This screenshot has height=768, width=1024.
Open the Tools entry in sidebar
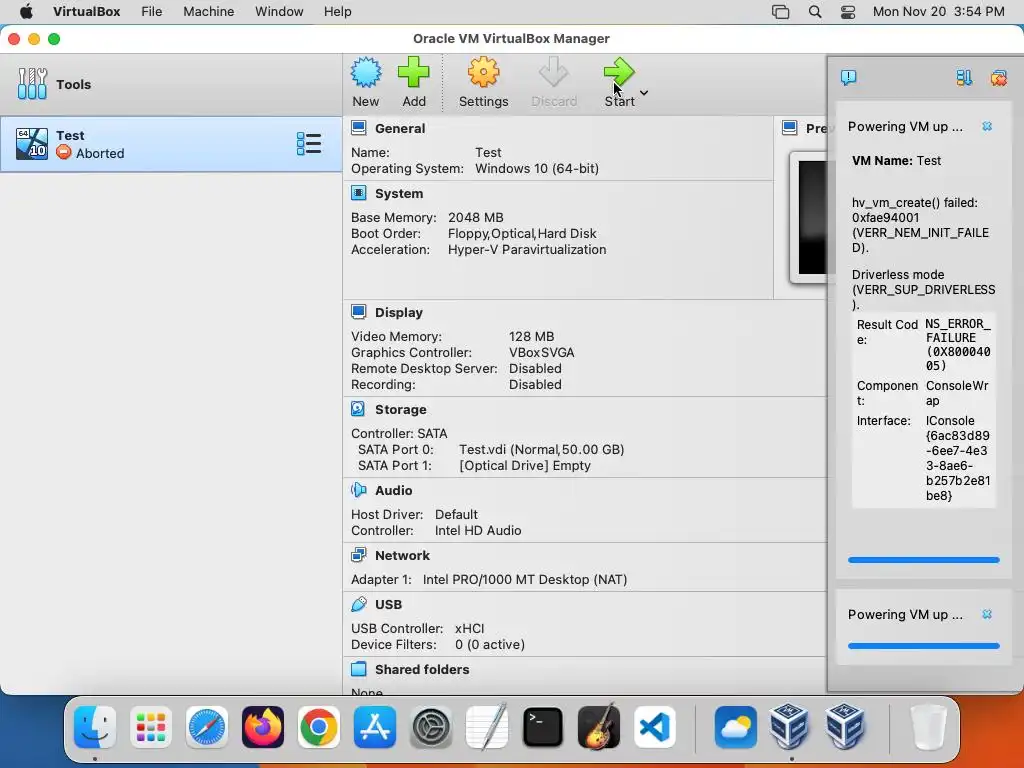coord(170,84)
